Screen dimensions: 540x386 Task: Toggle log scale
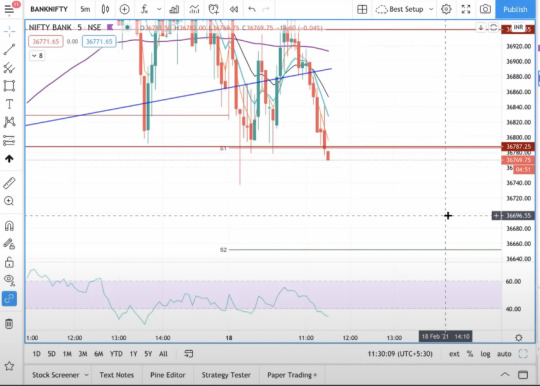coord(485,354)
